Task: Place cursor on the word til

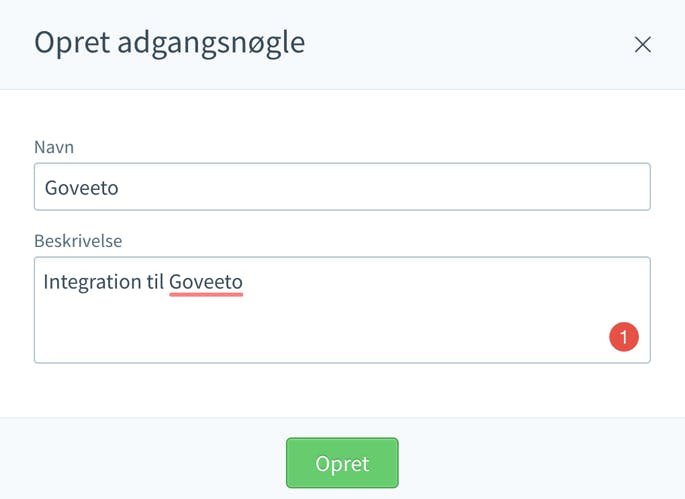Action: (155, 282)
